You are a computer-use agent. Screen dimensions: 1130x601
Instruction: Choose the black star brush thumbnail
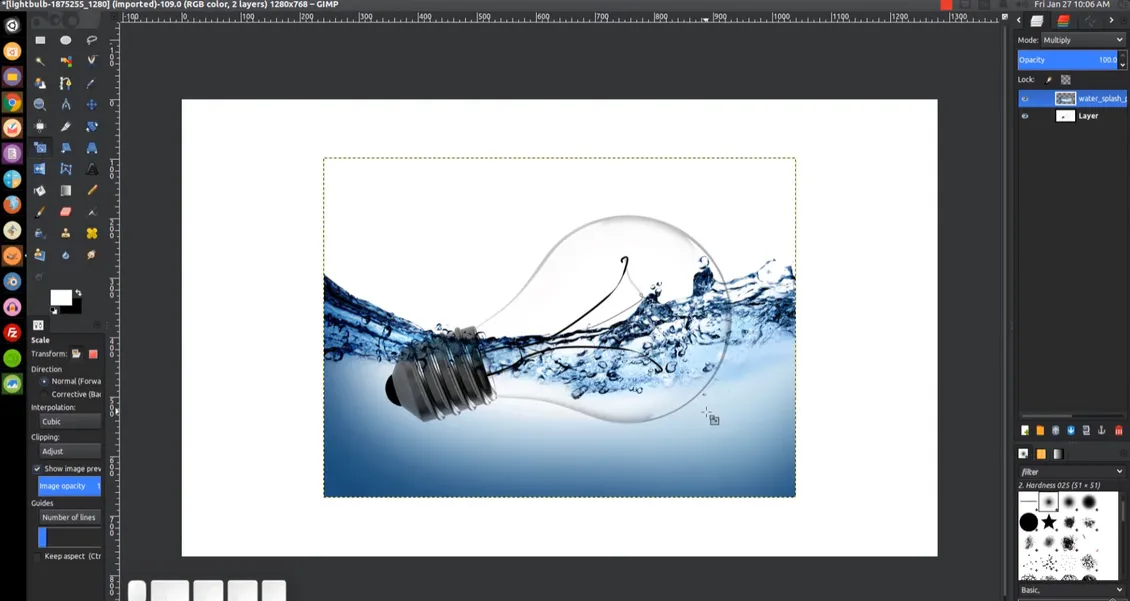pos(1049,522)
